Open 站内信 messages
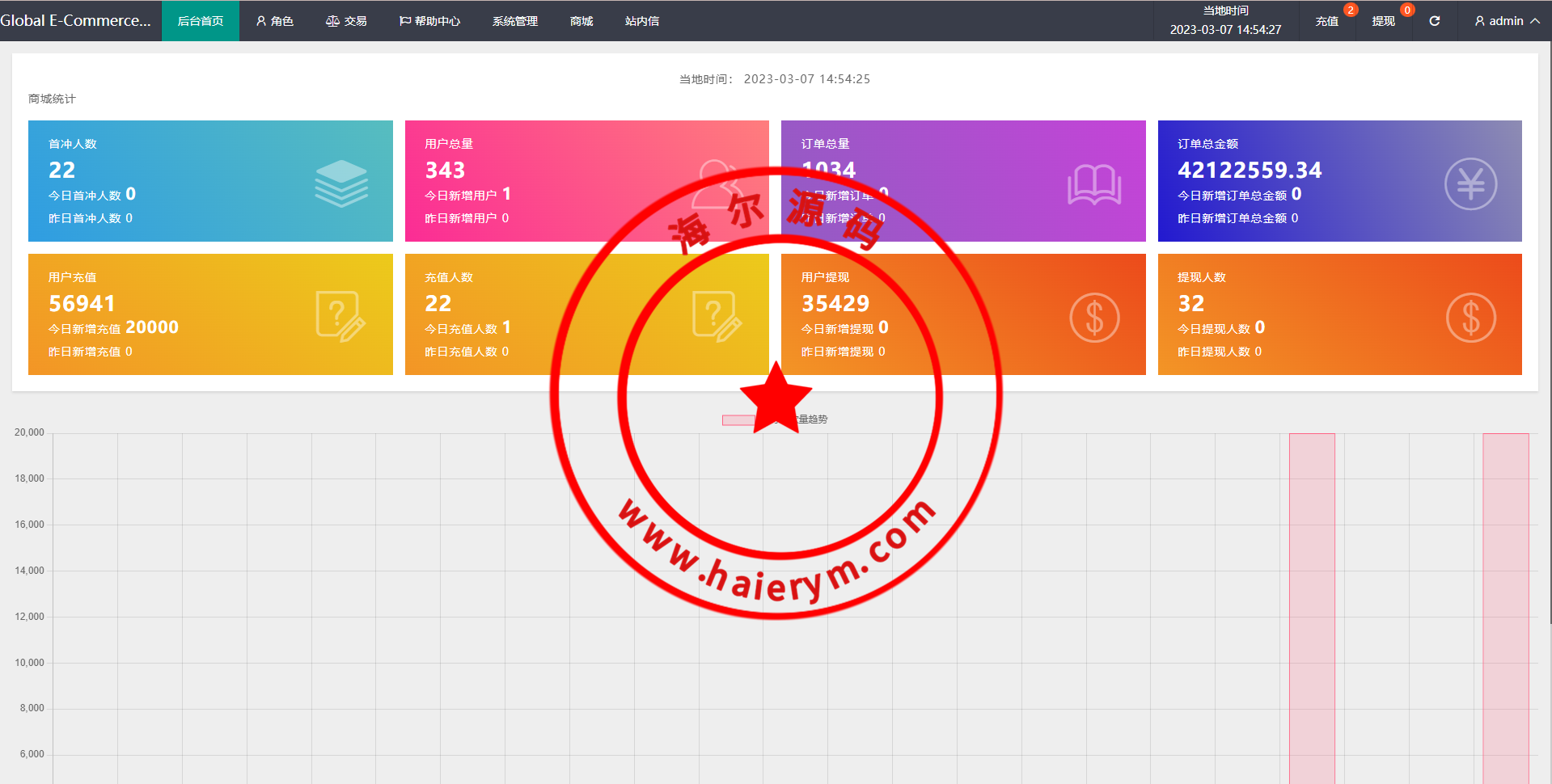The image size is (1552, 784). point(642,21)
